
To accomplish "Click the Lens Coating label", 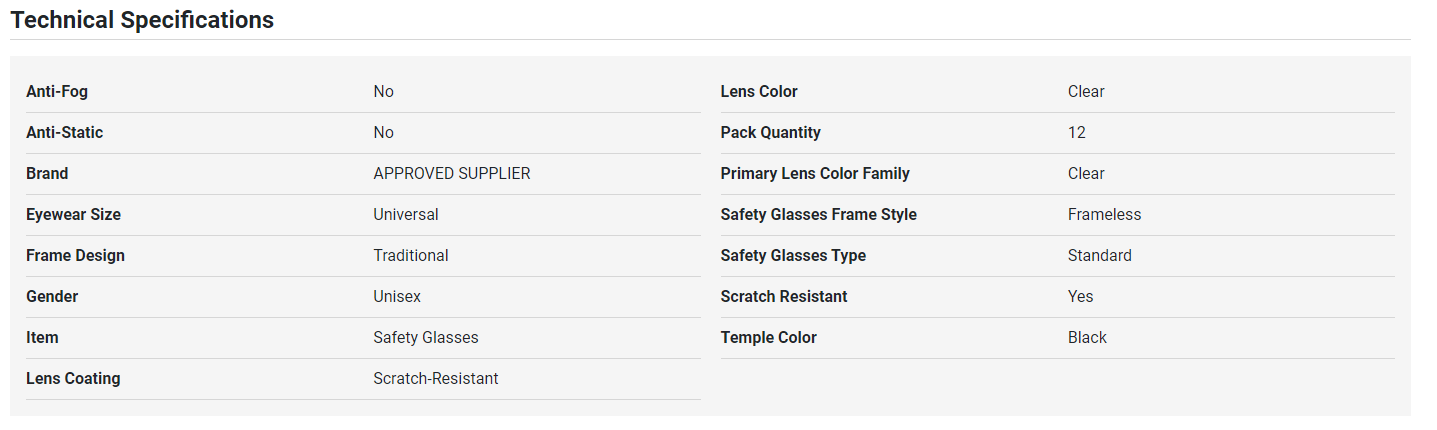I will [x=73, y=378].
